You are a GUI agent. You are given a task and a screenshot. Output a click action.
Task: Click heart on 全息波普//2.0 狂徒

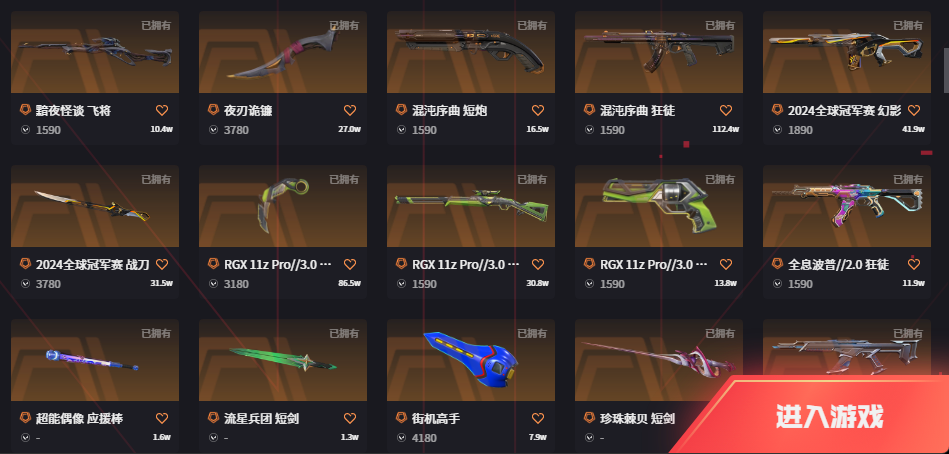click(914, 265)
